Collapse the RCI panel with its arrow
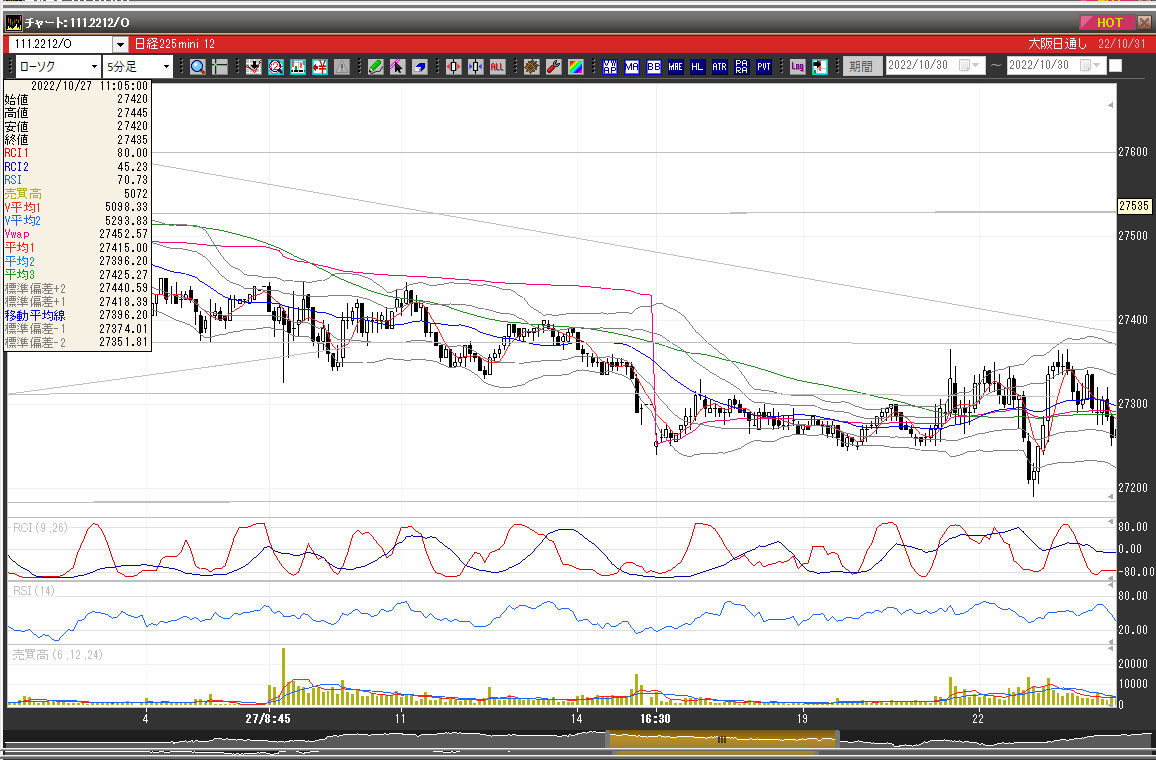This screenshot has width=1156, height=760. point(1110,522)
